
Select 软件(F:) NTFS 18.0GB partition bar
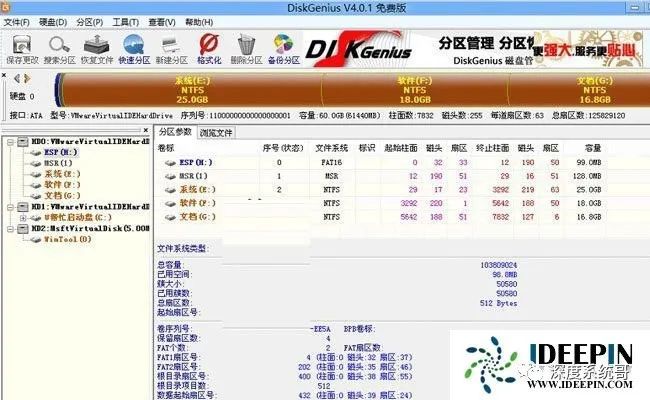pos(415,90)
